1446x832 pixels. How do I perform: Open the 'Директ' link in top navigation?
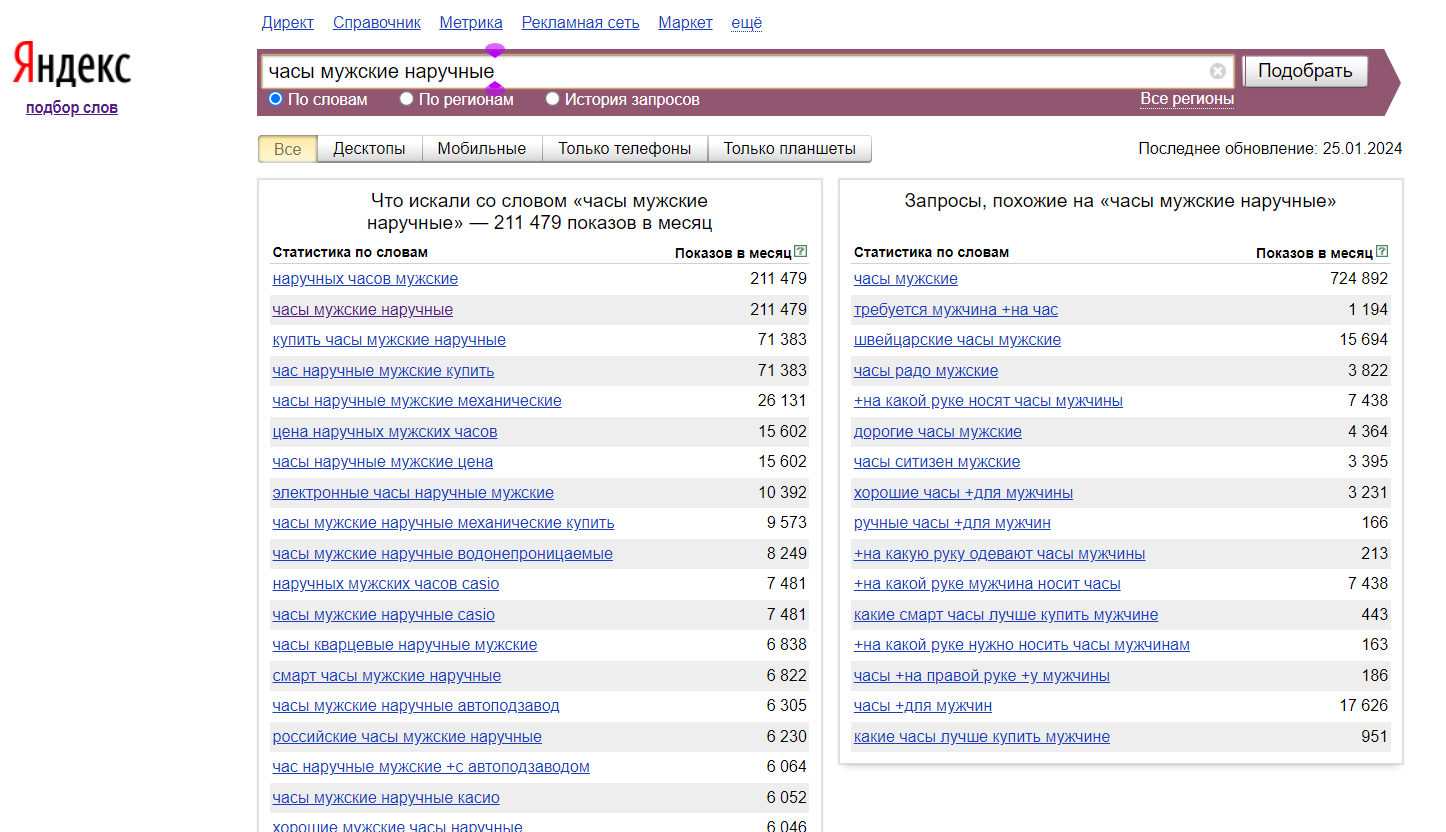tap(287, 22)
